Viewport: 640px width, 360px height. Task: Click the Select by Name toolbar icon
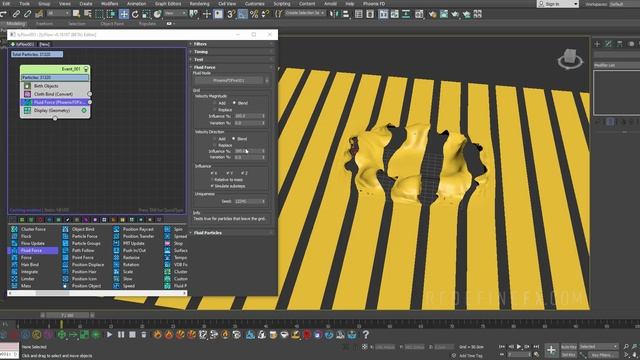87,14
